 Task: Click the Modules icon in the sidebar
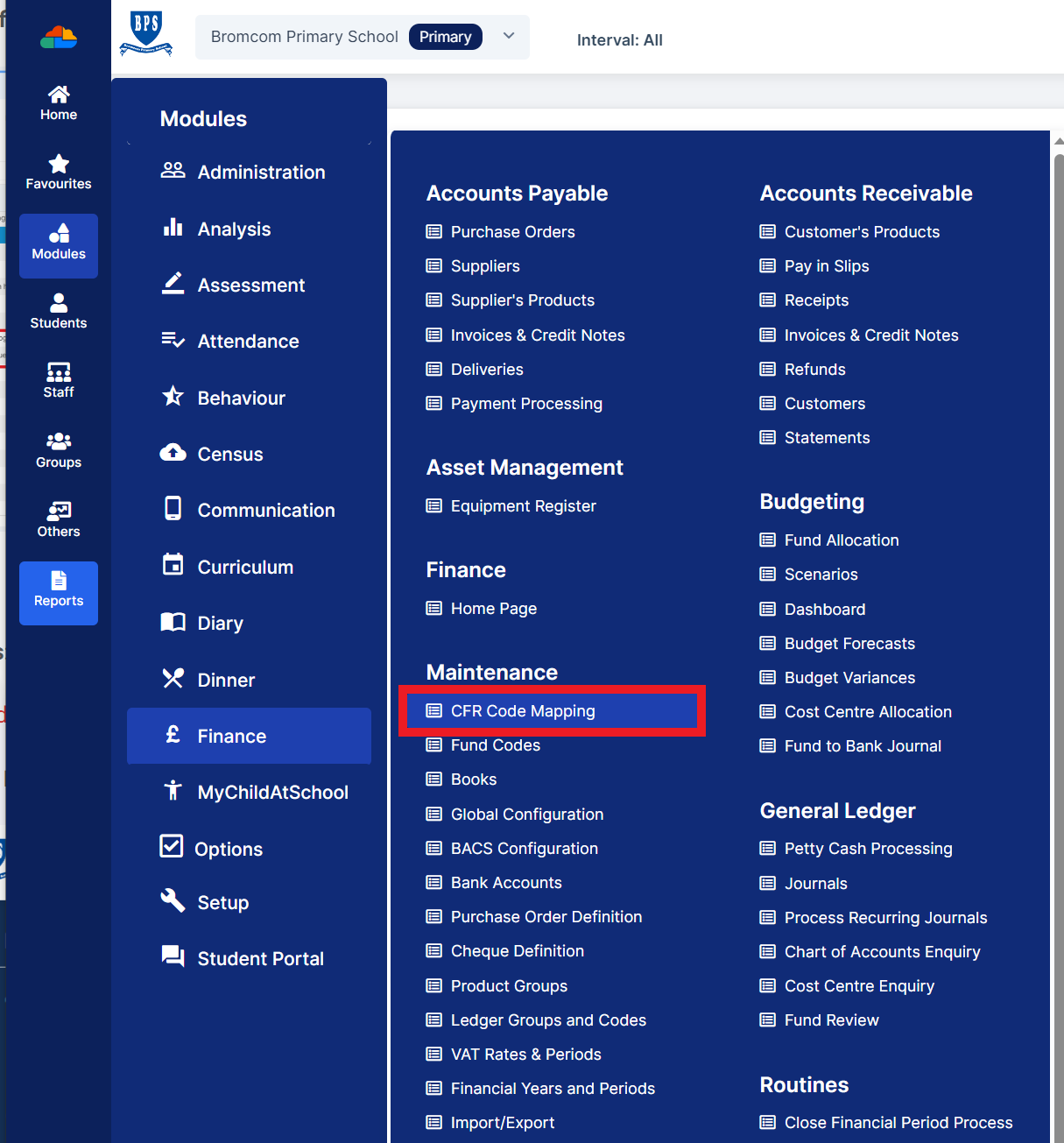58,245
